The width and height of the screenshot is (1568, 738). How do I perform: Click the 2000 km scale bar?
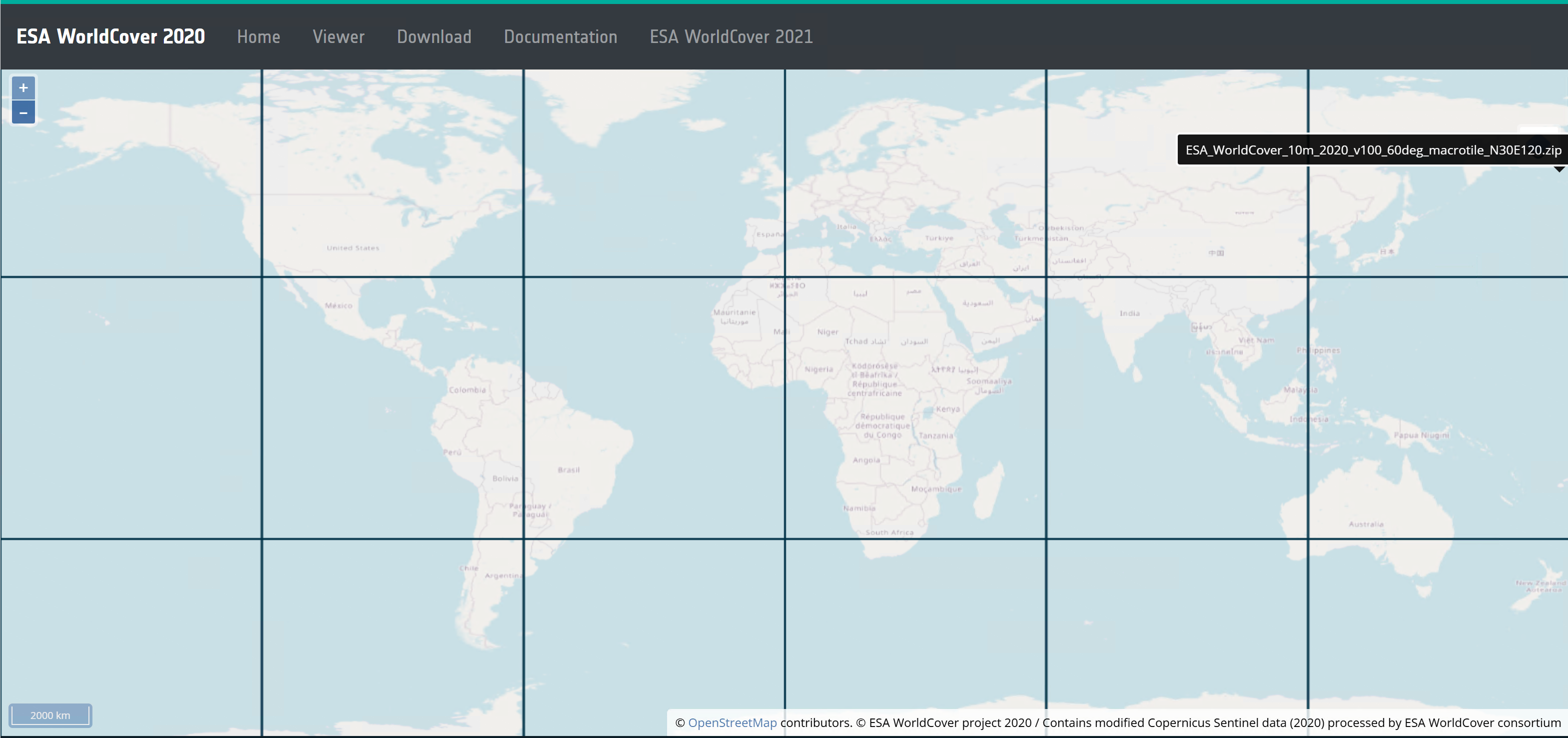coord(50,715)
